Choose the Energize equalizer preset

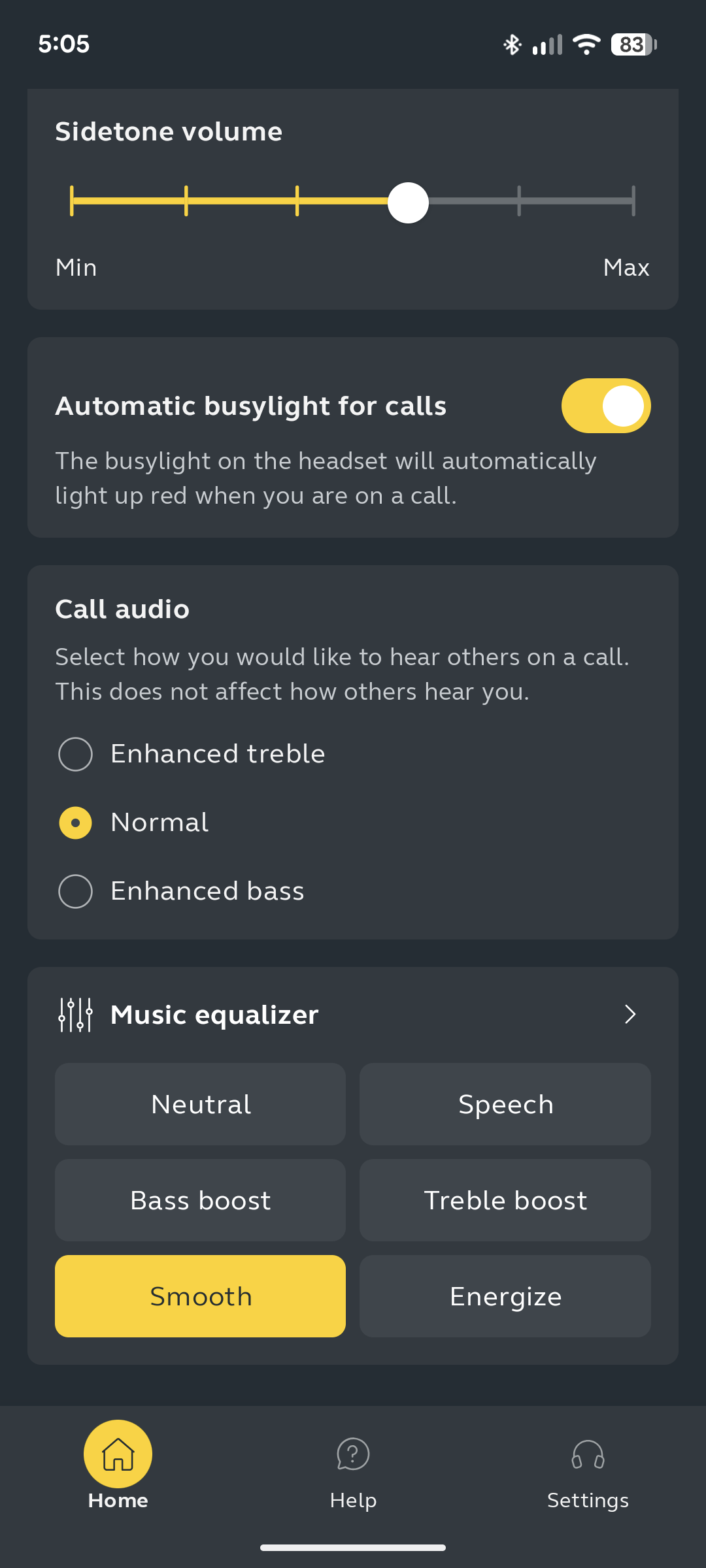point(505,1296)
